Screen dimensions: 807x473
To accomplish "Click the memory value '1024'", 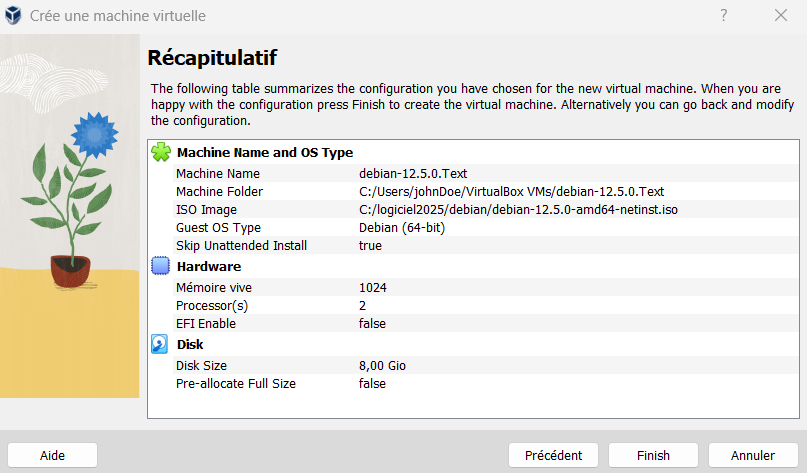I will click(x=373, y=287).
